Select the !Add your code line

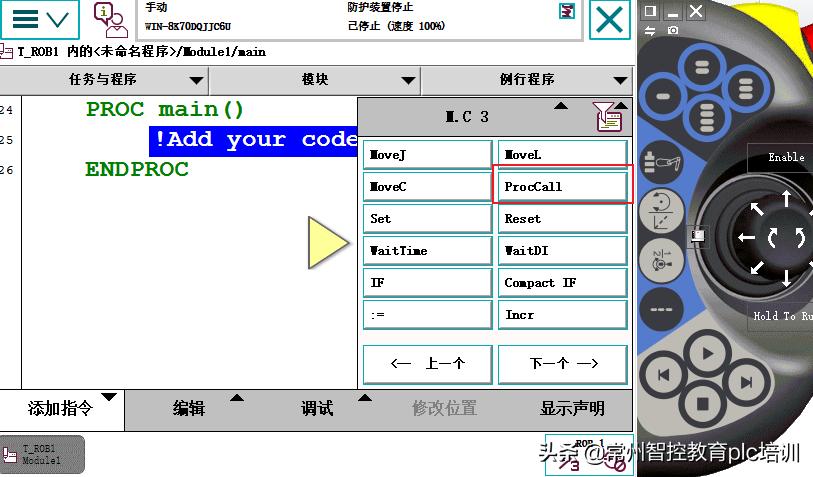pos(254,141)
